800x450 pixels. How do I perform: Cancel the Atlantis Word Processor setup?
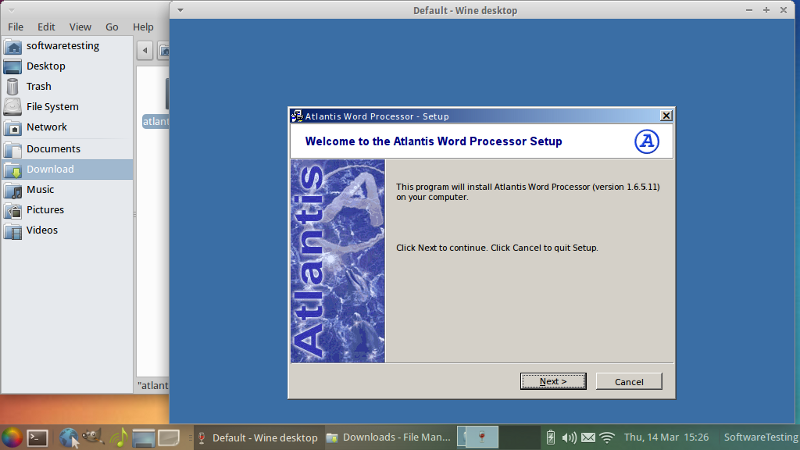[x=629, y=381]
